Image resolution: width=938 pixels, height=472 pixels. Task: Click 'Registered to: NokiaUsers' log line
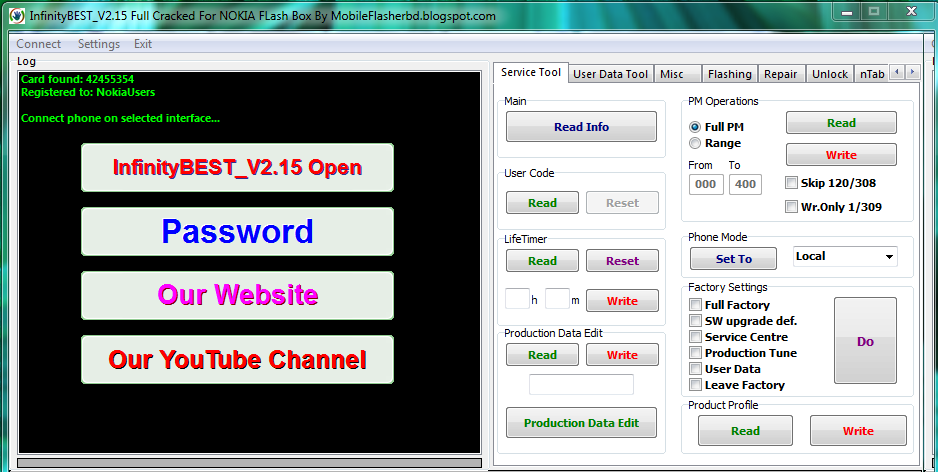click(88, 92)
